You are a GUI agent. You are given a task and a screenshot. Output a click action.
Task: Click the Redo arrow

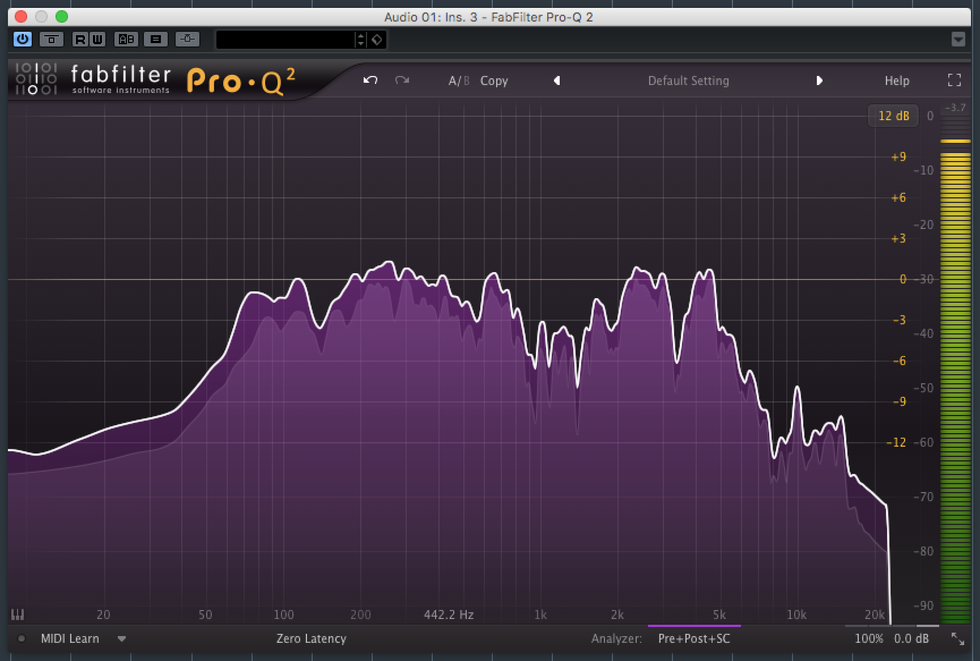pyautogui.click(x=402, y=81)
